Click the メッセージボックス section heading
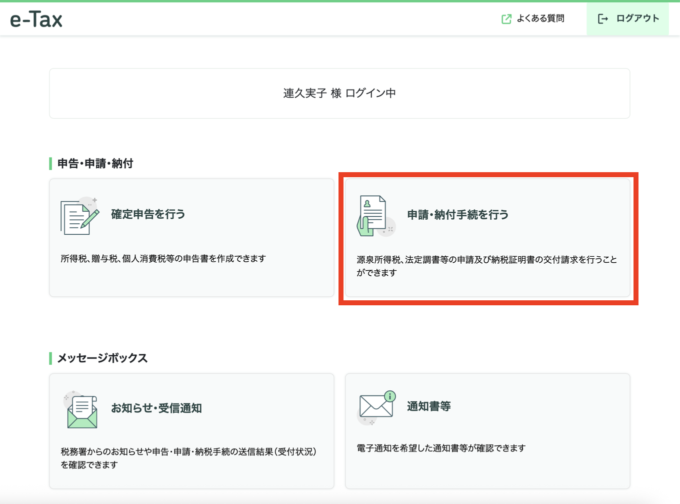The height and width of the screenshot is (504, 680). pyautogui.click(x=102, y=358)
